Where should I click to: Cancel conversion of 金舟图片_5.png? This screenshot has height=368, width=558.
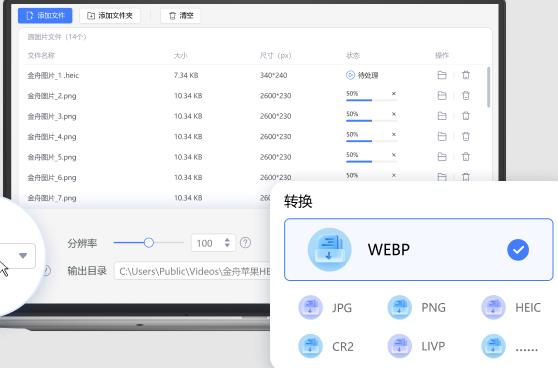[394, 155]
